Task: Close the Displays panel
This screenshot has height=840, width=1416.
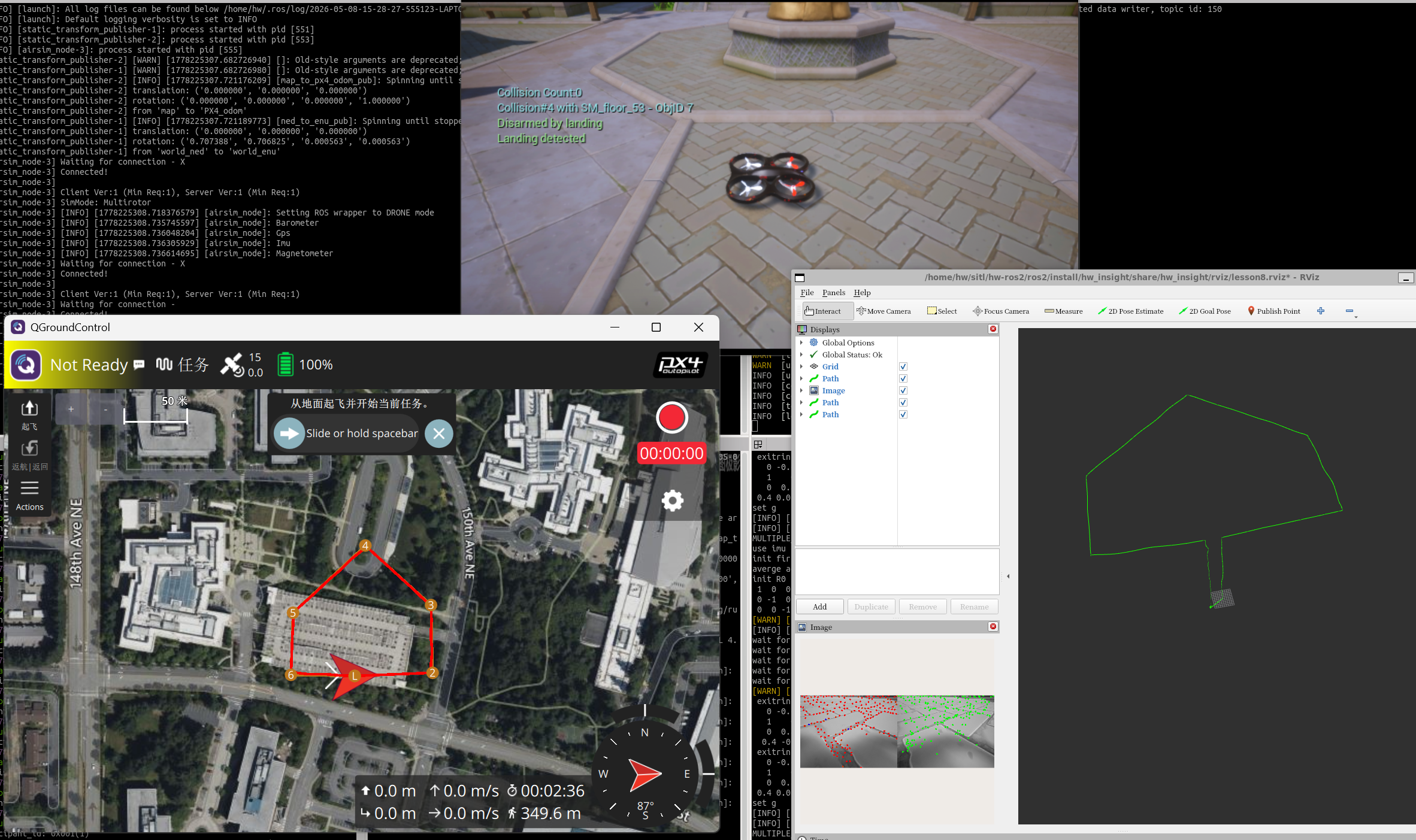Action: tap(993, 329)
